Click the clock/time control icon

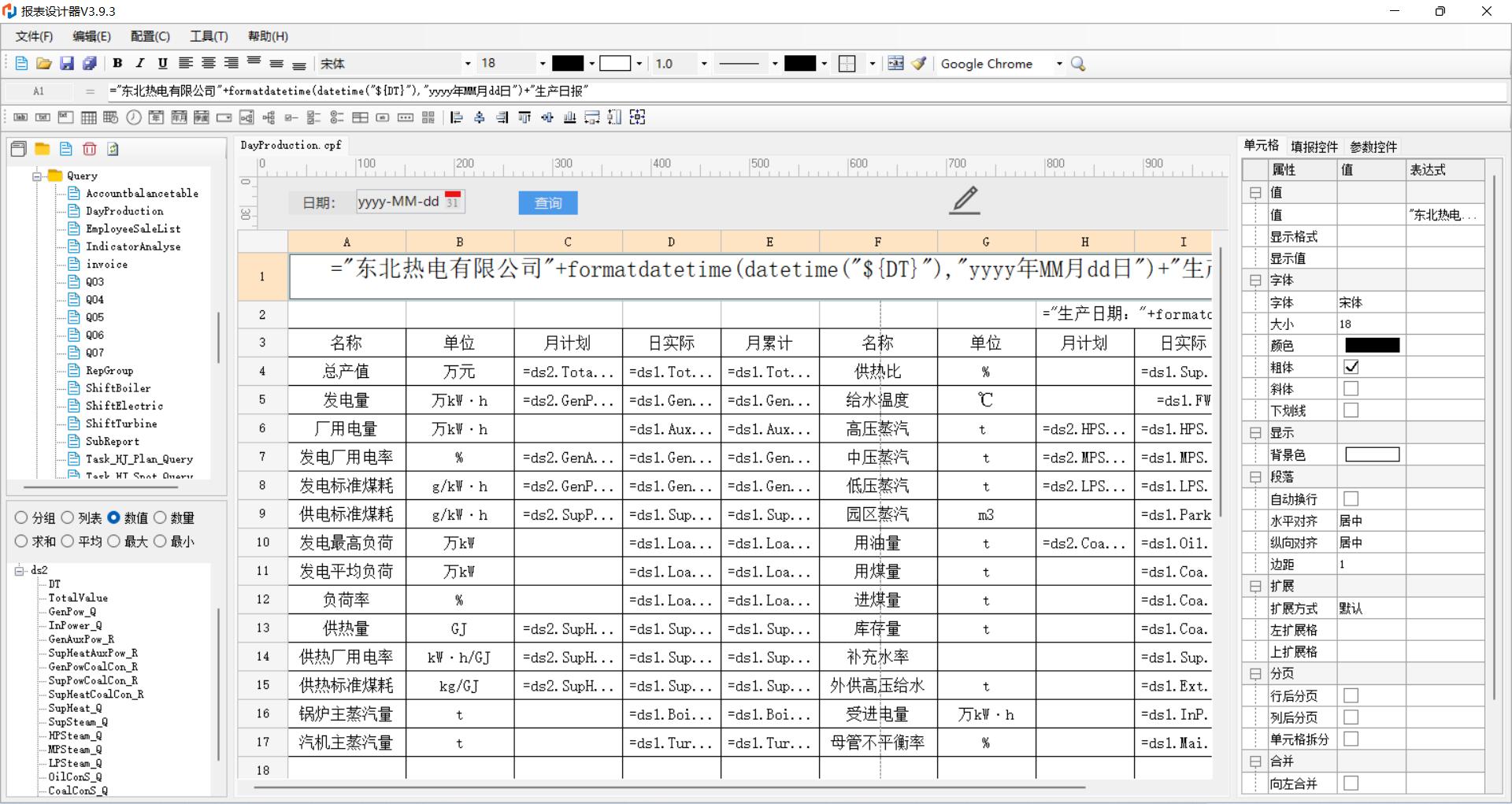tap(134, 117)
